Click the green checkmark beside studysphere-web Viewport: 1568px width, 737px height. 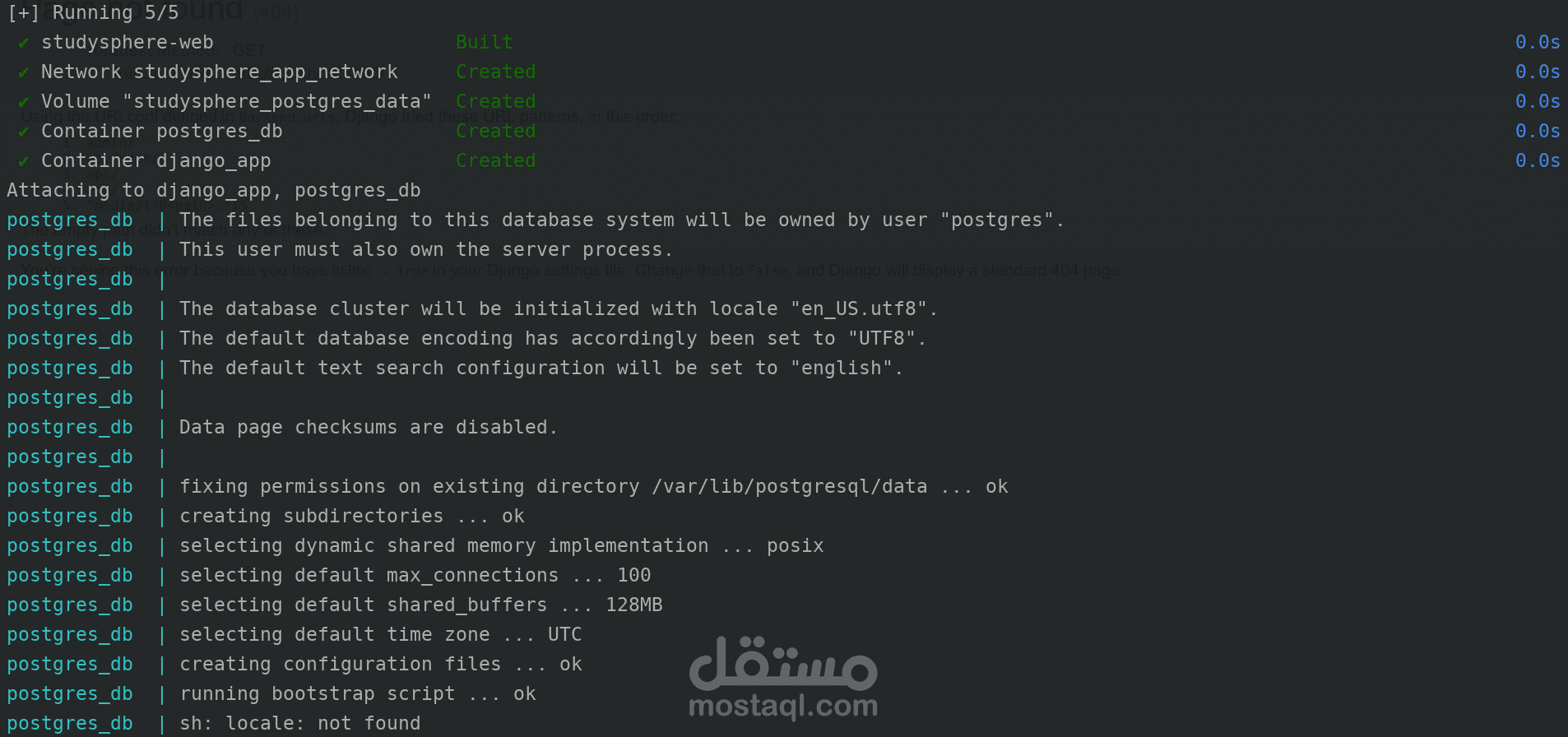tap(24, 43)
